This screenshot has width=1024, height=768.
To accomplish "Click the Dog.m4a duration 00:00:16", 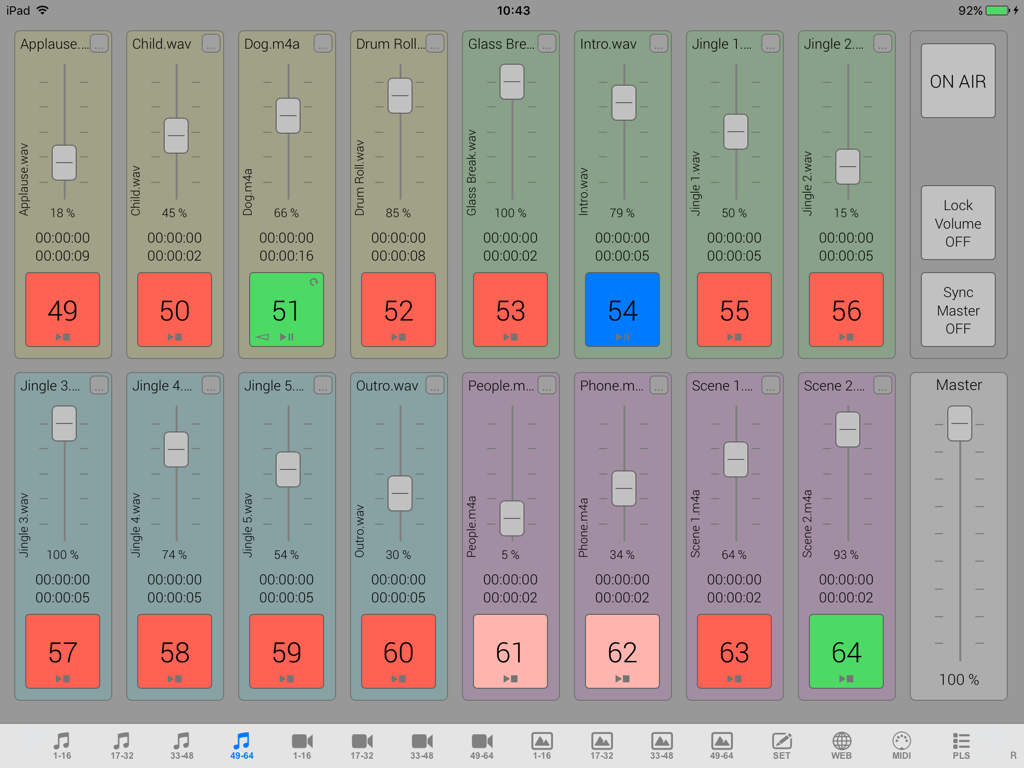I will tap(287, 256).
